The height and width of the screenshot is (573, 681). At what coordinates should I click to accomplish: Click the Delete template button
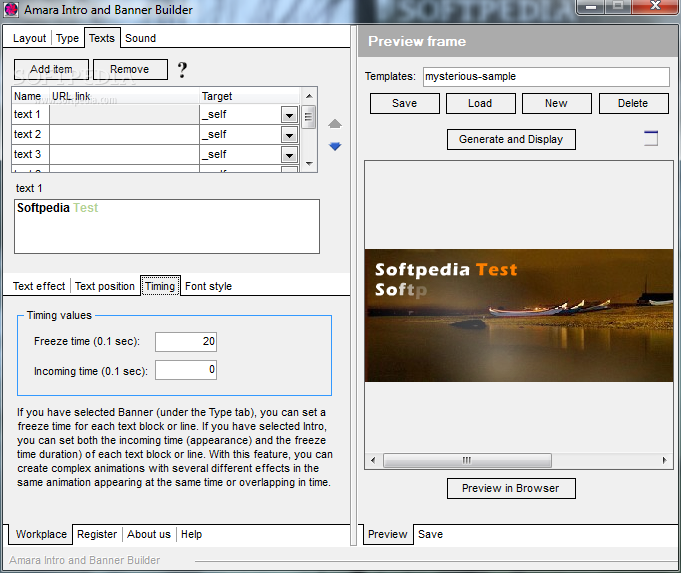(x=633, y=103)
